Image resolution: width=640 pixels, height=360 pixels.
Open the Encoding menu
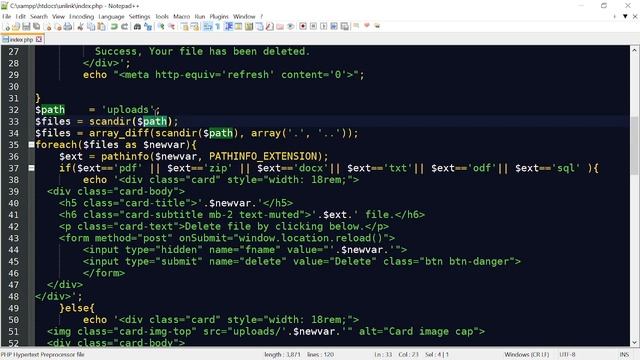[82, 16]
